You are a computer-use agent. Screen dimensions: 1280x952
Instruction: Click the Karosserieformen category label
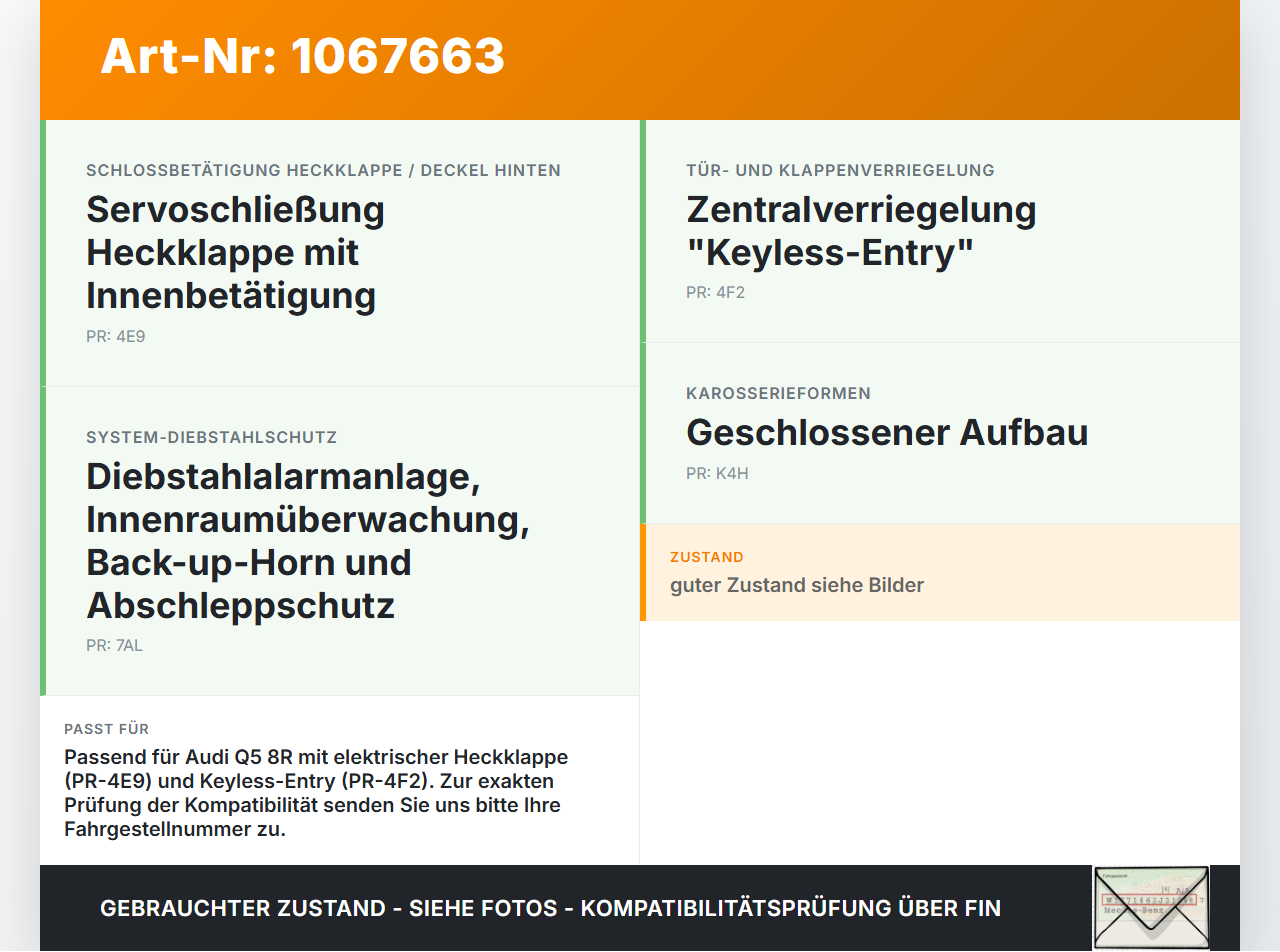pos(778,393)
